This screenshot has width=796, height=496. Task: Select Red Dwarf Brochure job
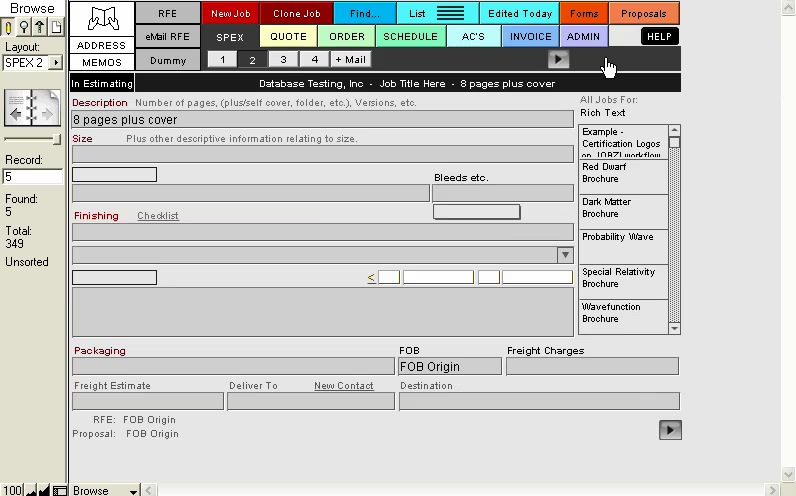pyautogui.click(x=623, y=177)
